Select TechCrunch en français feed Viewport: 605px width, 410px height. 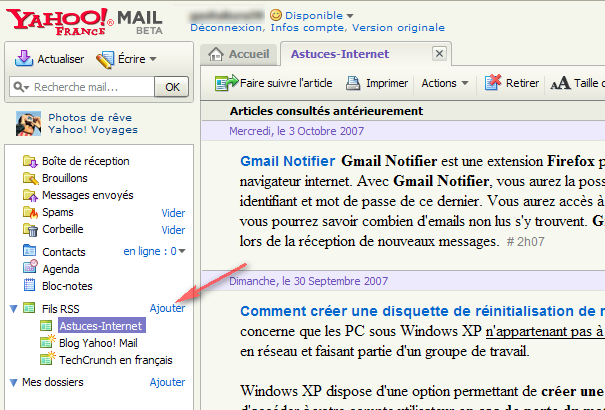(x=116, y=360)
